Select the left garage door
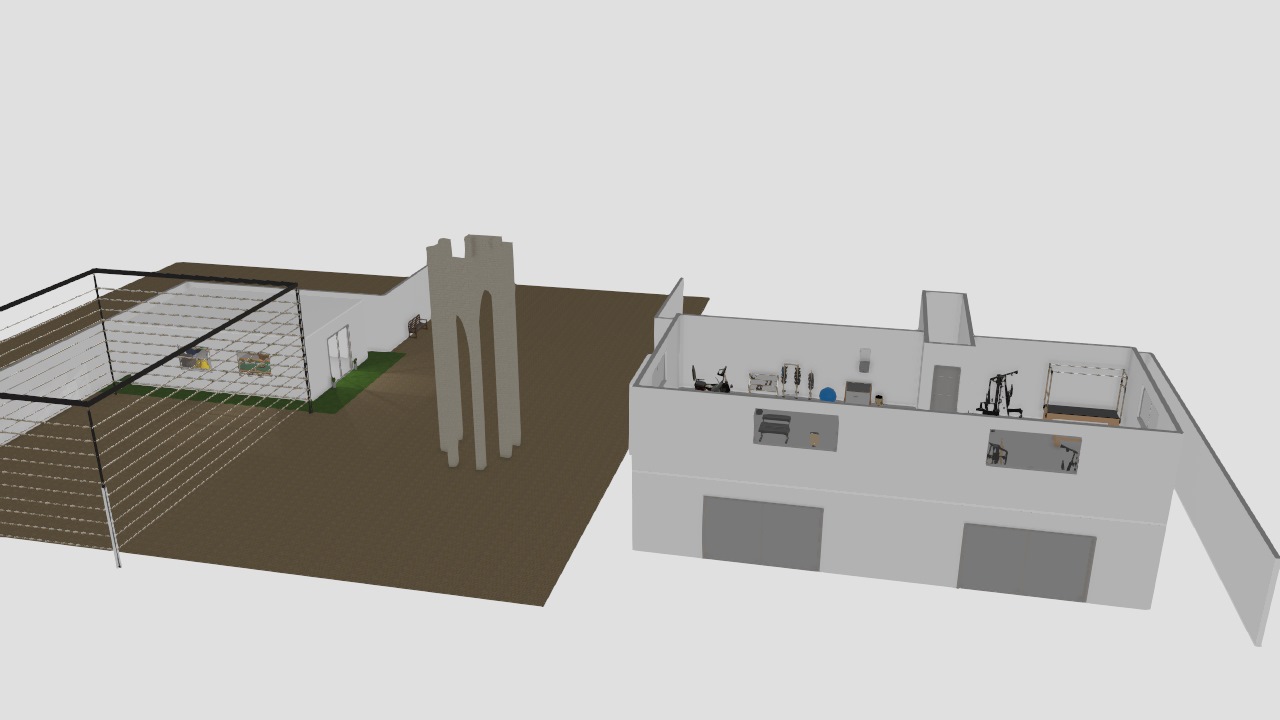This screenshot has width=1280, height=720. pos(762,534)
